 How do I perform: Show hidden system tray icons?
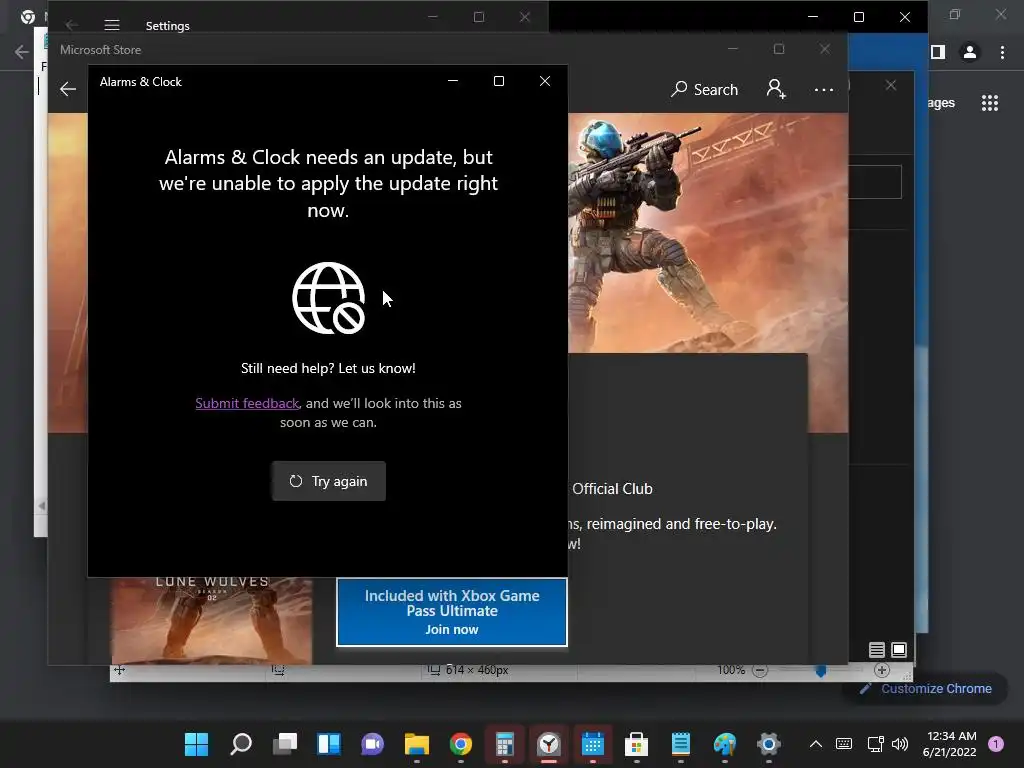point(816,744)
